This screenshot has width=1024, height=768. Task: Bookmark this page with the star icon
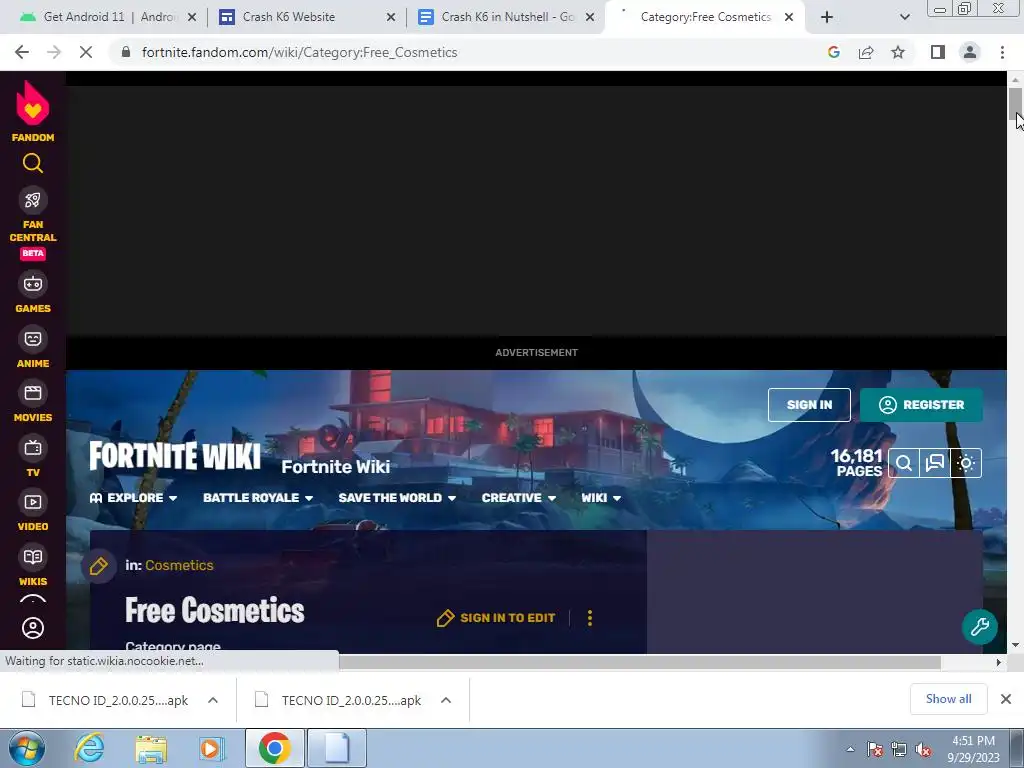[x=898, y=52]
